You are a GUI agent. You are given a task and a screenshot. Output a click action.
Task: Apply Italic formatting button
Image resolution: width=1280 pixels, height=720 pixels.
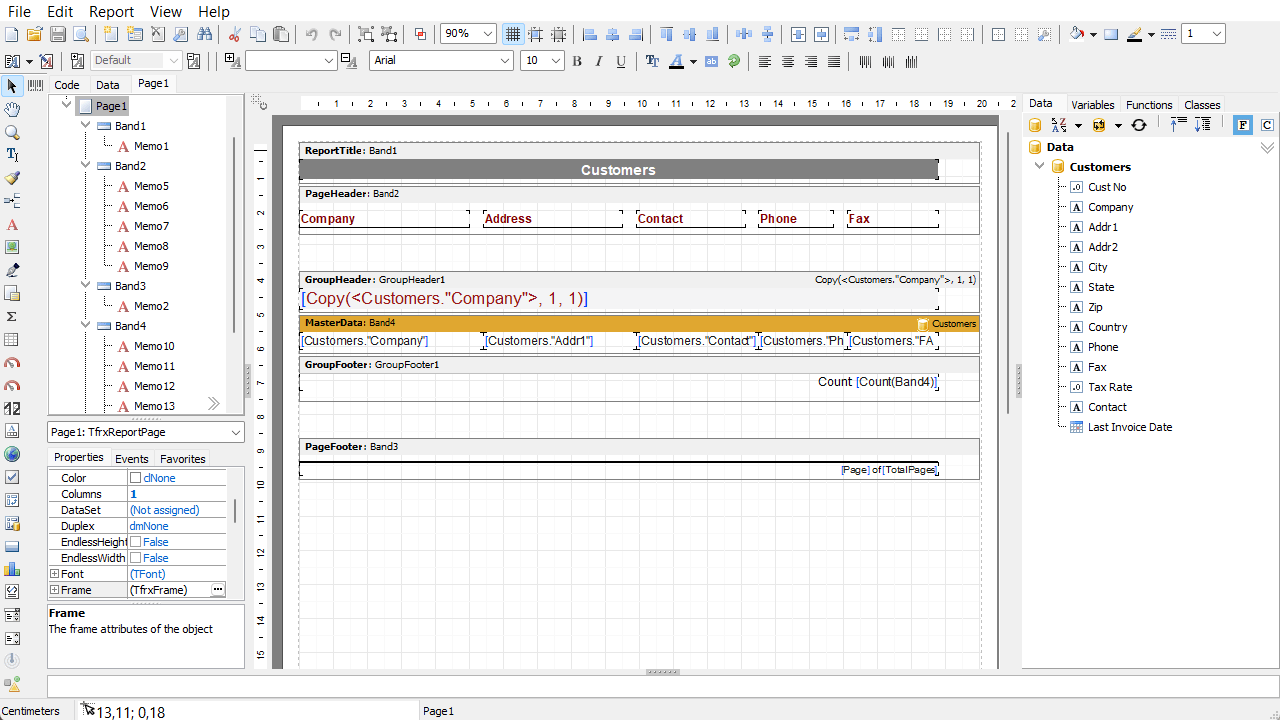click(599, 61)
